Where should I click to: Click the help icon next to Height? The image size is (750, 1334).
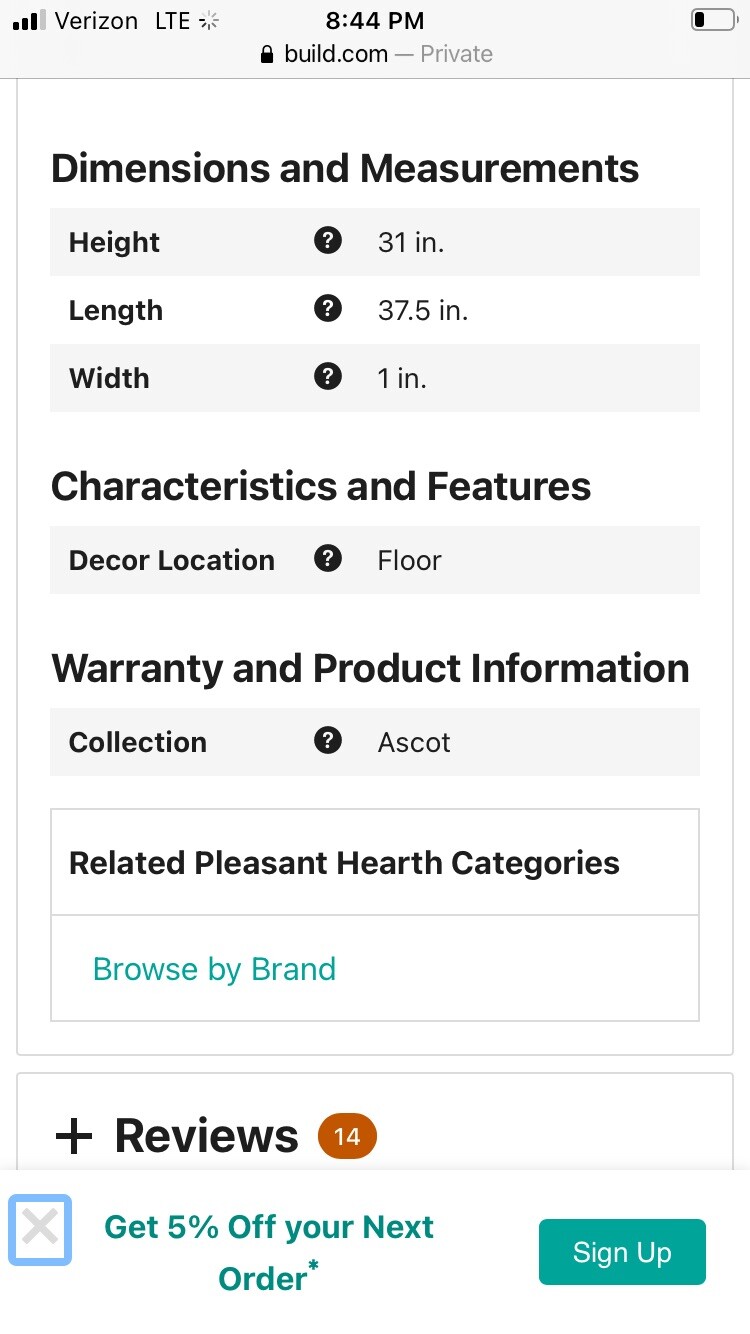[x=328, y=241]
